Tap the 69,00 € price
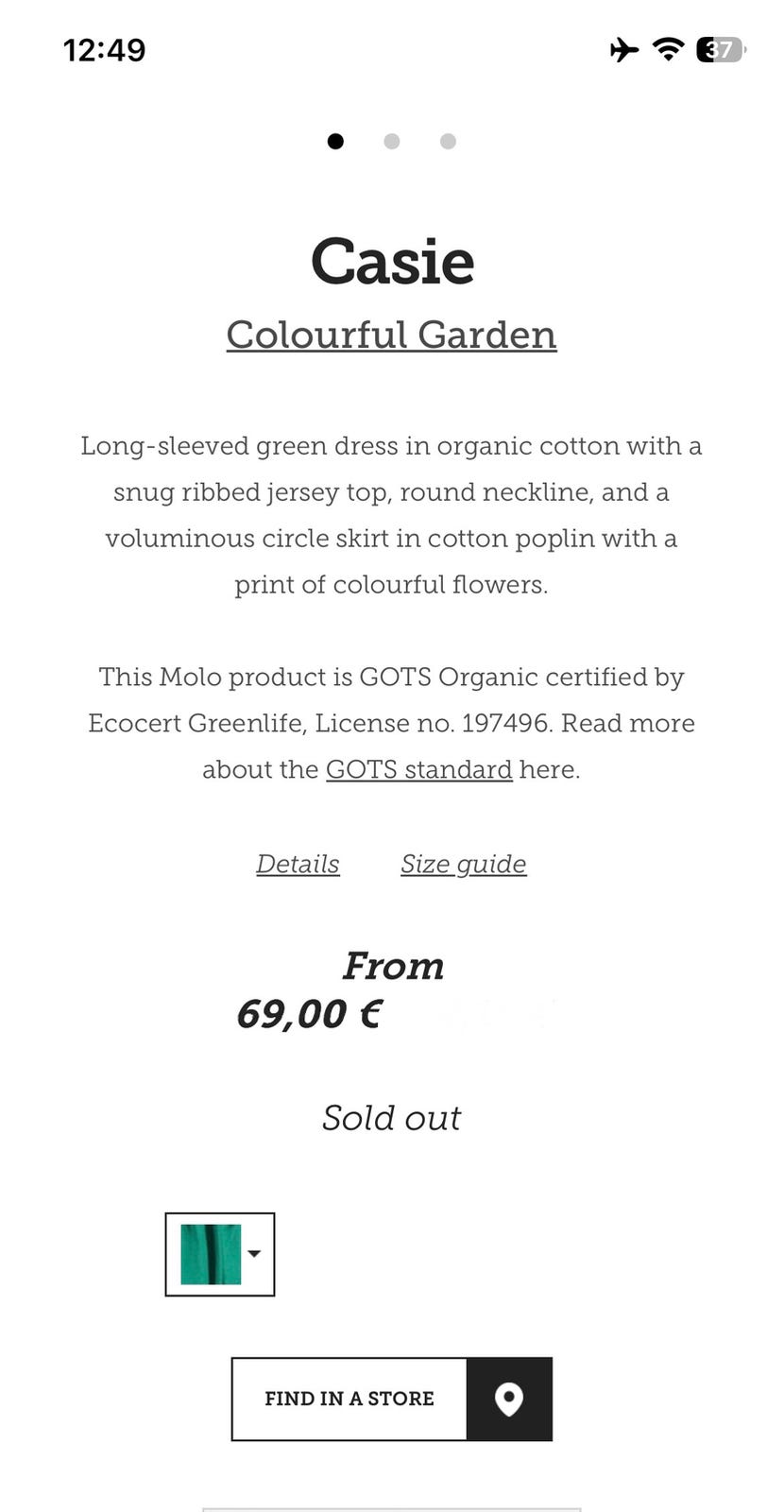The image size is (784, 1512). 309,1014
